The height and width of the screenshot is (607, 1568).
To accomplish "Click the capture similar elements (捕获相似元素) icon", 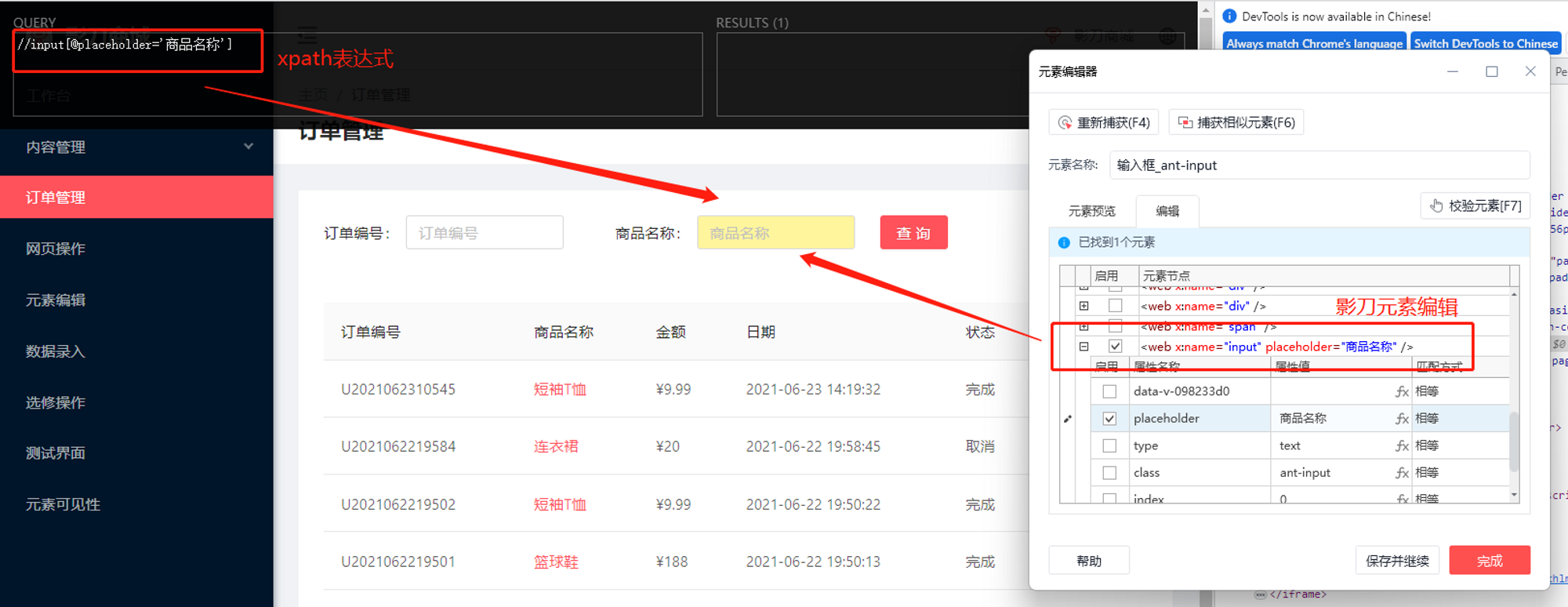I will (x=1185, y=122).
